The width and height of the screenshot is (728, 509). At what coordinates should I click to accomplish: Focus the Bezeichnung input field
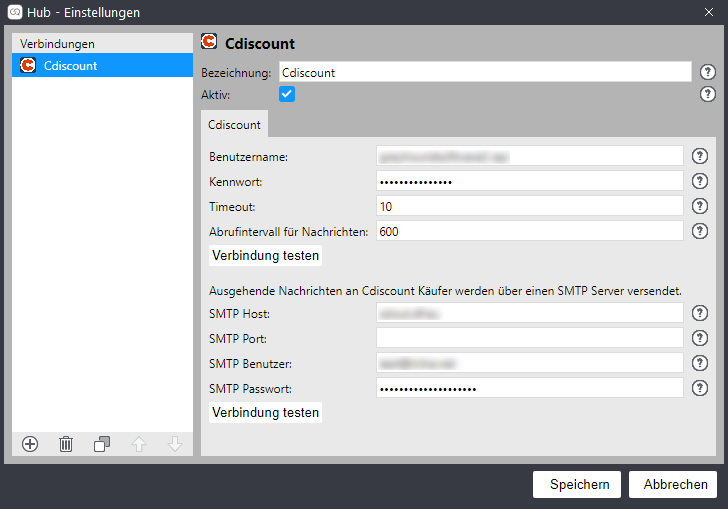[x=485, y=72]
